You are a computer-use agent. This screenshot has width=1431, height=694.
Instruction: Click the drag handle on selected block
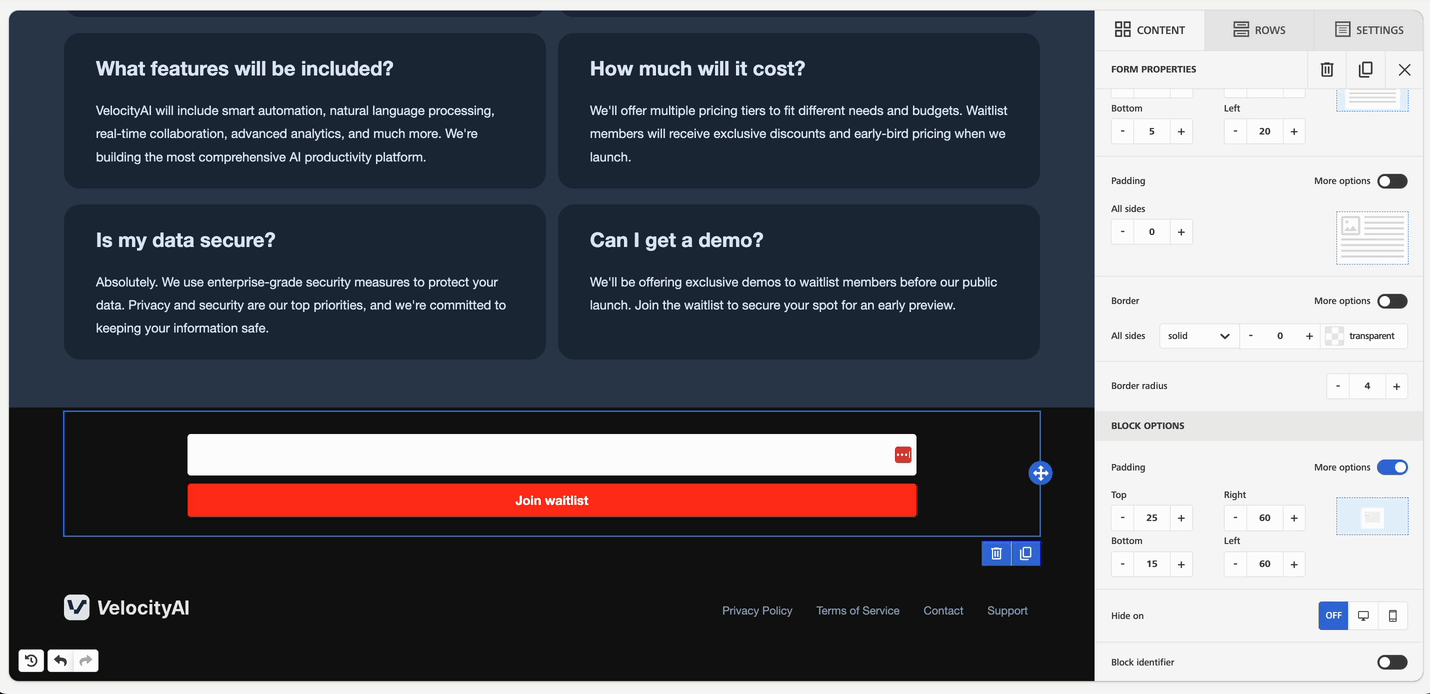click(1040, 473)
